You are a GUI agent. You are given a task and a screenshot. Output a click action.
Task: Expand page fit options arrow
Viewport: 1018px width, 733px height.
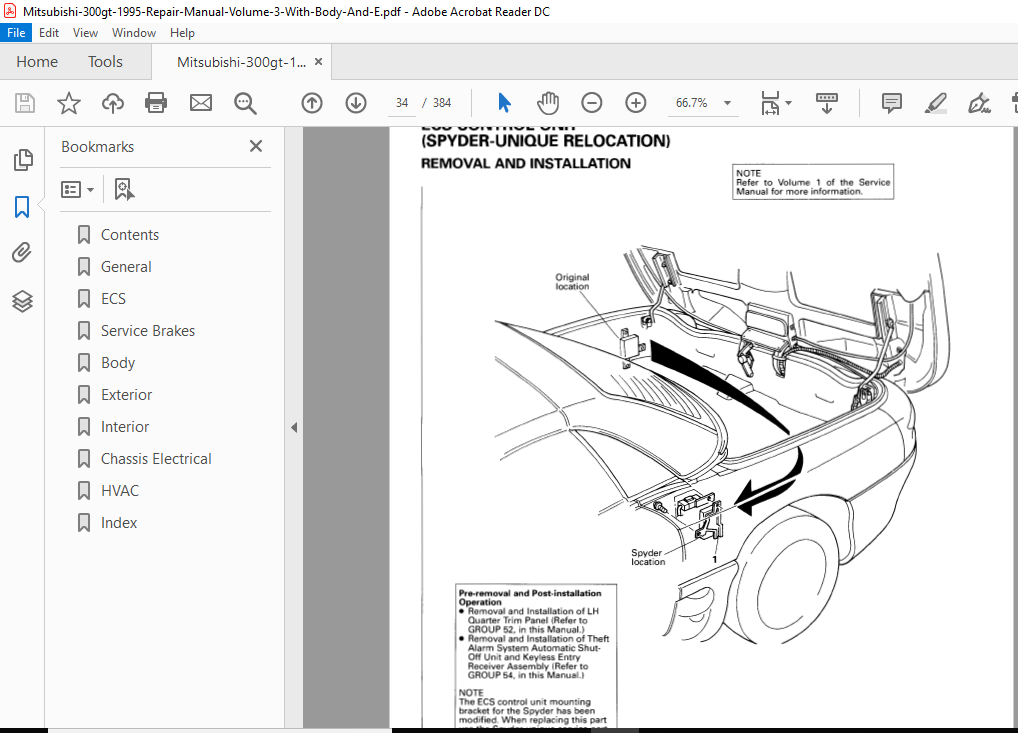pyautogui.click(x=788, y=103)
